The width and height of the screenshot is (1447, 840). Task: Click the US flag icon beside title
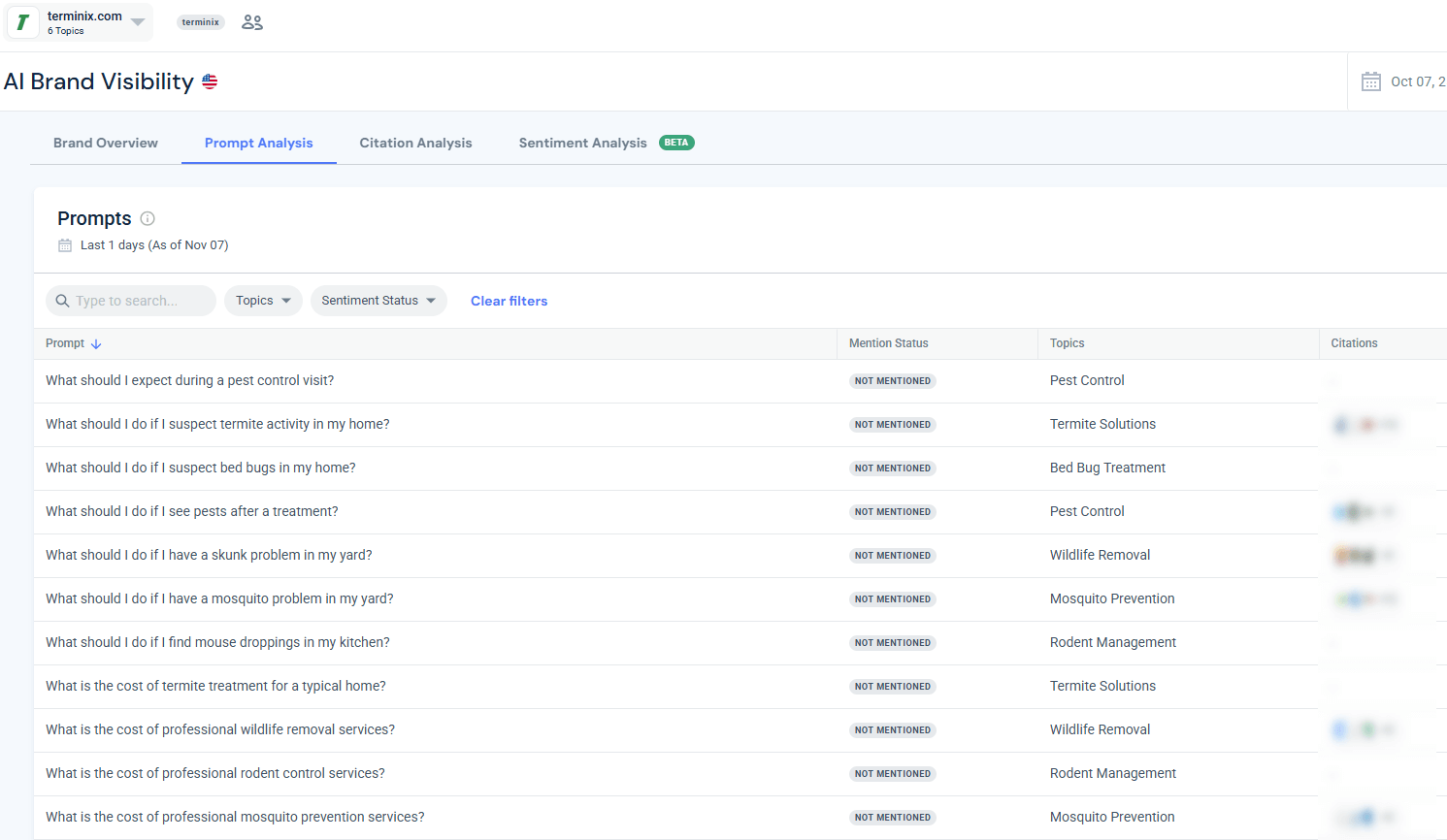[x=210, y=82]
